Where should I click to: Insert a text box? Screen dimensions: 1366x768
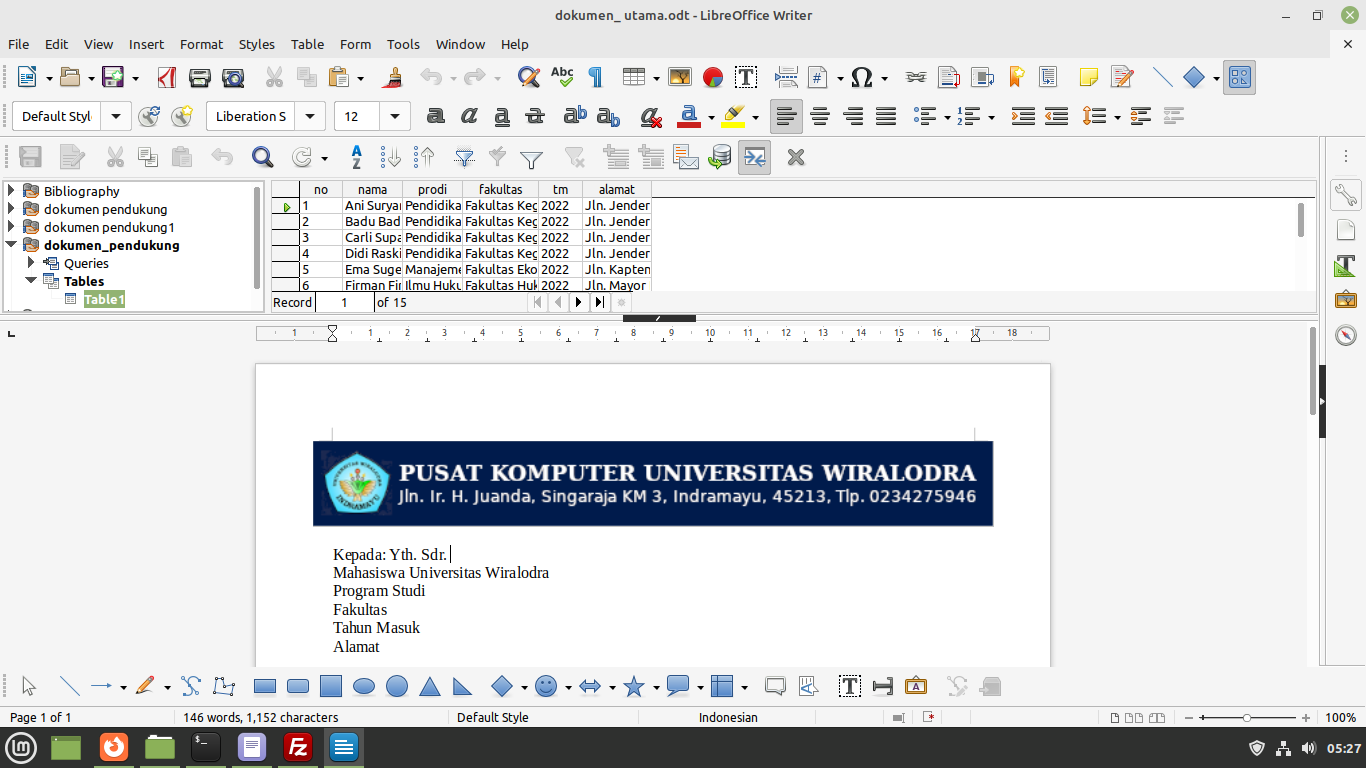[x=746, y=77]
